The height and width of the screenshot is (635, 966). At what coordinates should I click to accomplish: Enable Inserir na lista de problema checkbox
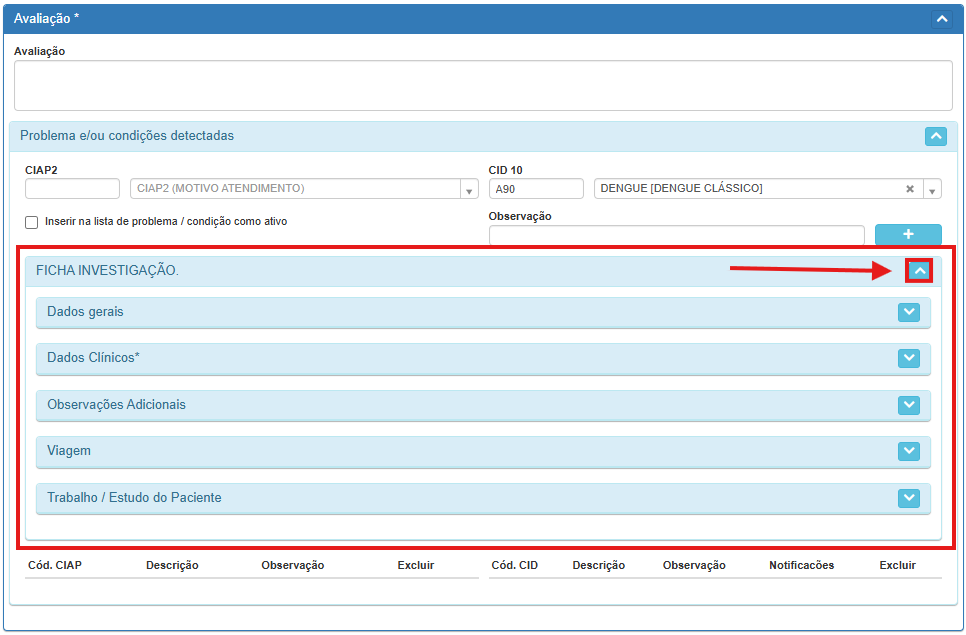pos(32,222)
